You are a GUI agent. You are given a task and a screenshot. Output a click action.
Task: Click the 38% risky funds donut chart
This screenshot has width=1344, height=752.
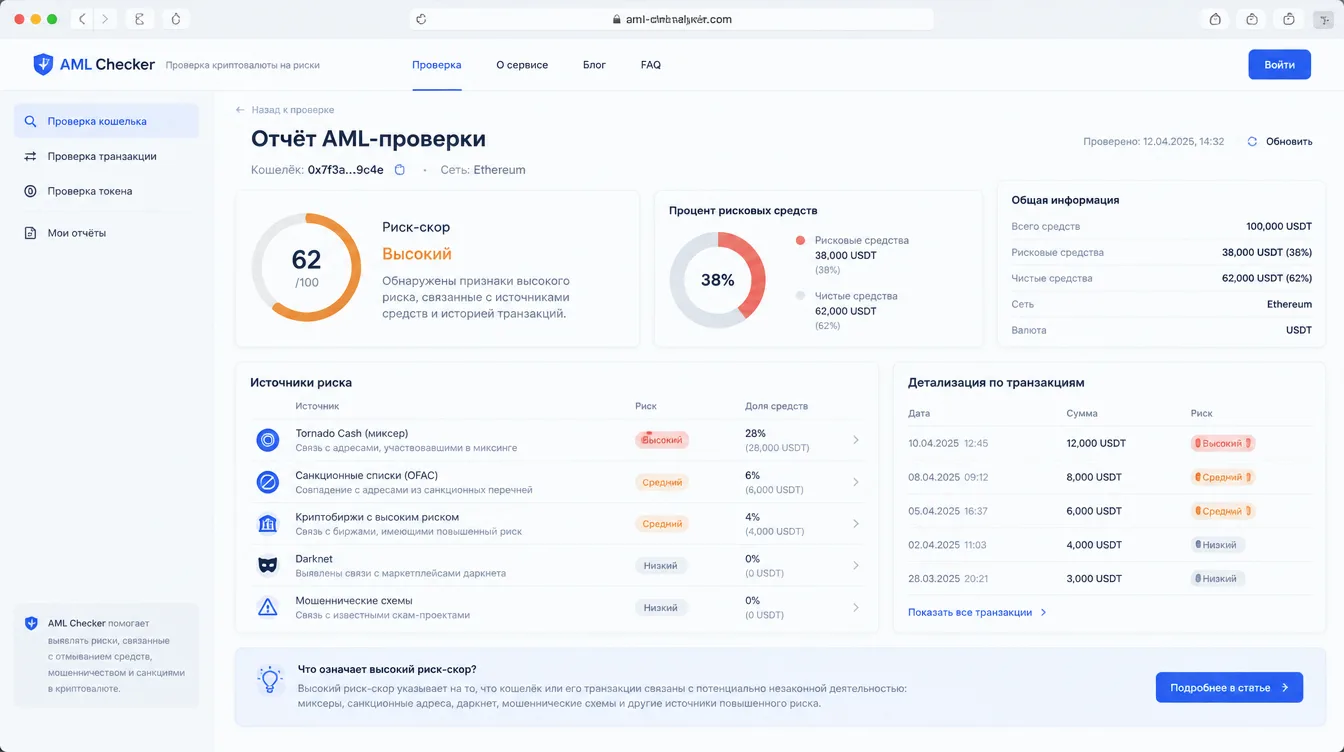717,281
